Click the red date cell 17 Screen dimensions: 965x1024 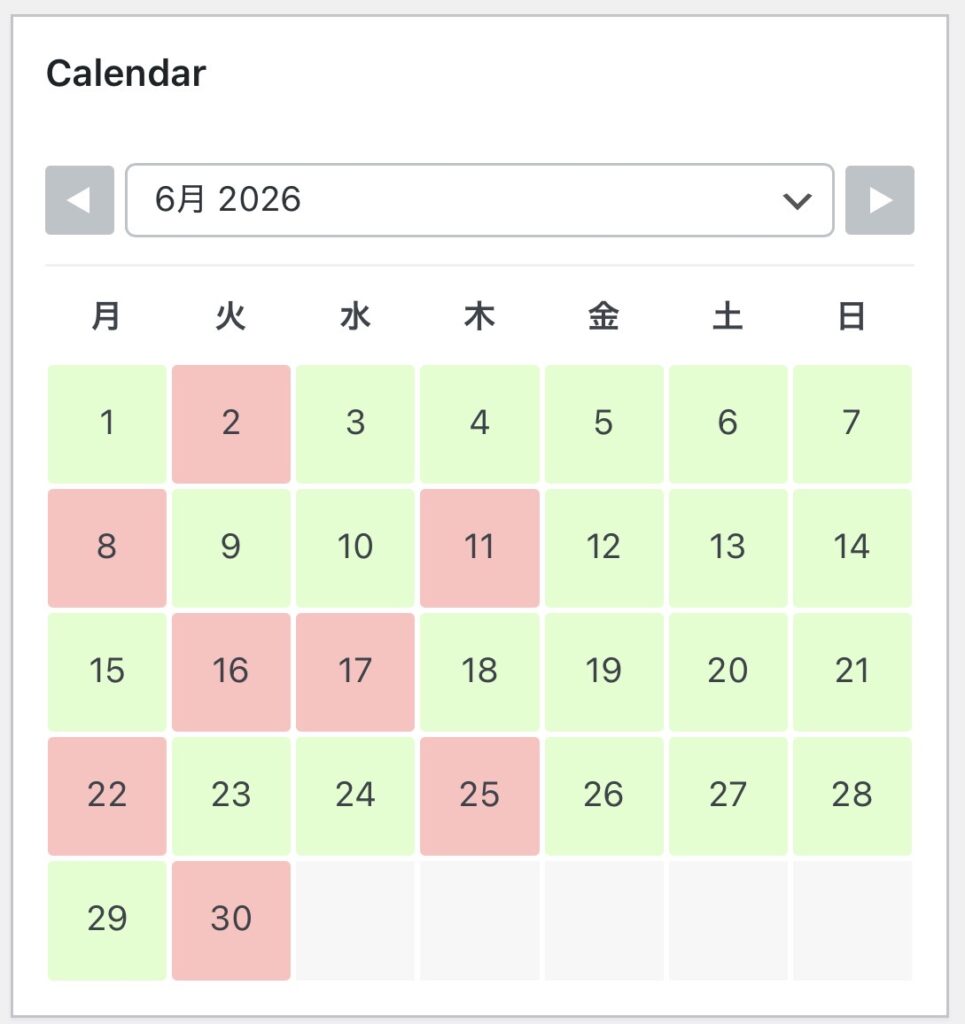tap(355, 671)
